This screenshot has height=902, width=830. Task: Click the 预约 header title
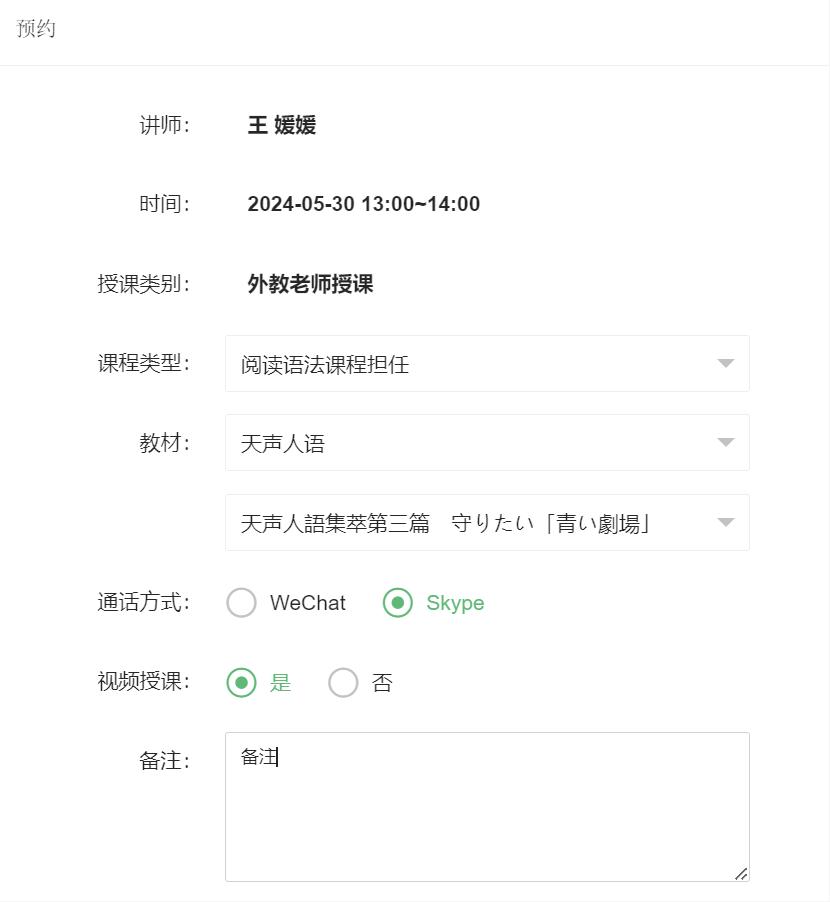click(x=36, y=28)
